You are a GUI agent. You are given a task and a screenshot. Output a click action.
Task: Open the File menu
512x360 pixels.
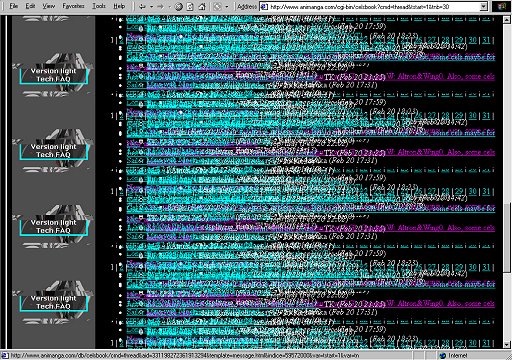pos(14,6)
